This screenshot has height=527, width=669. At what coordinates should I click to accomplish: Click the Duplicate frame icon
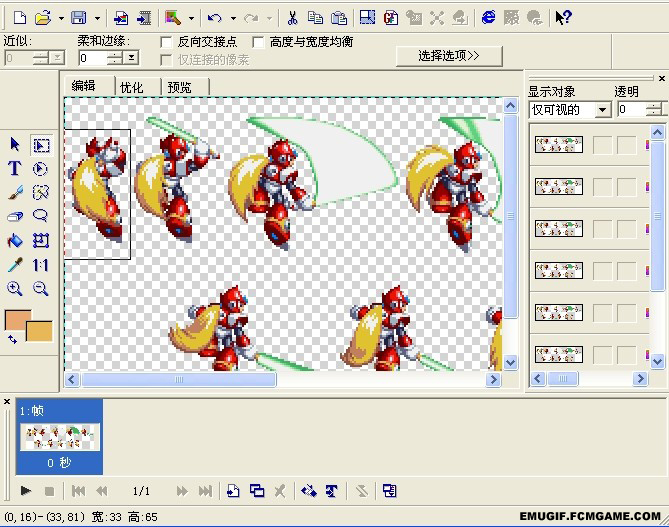tap(257, 491)
